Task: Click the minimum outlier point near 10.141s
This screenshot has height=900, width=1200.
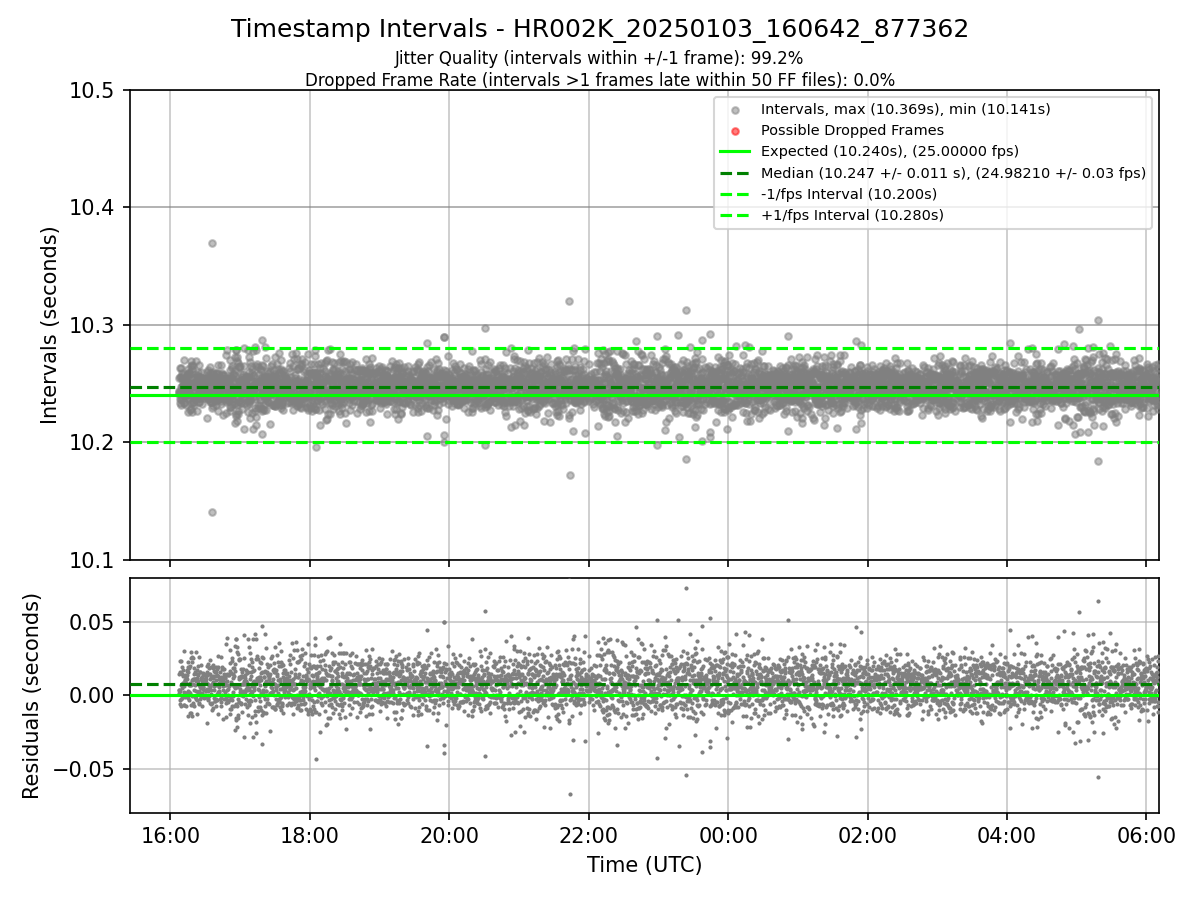Action: click(x=212, y=512)
